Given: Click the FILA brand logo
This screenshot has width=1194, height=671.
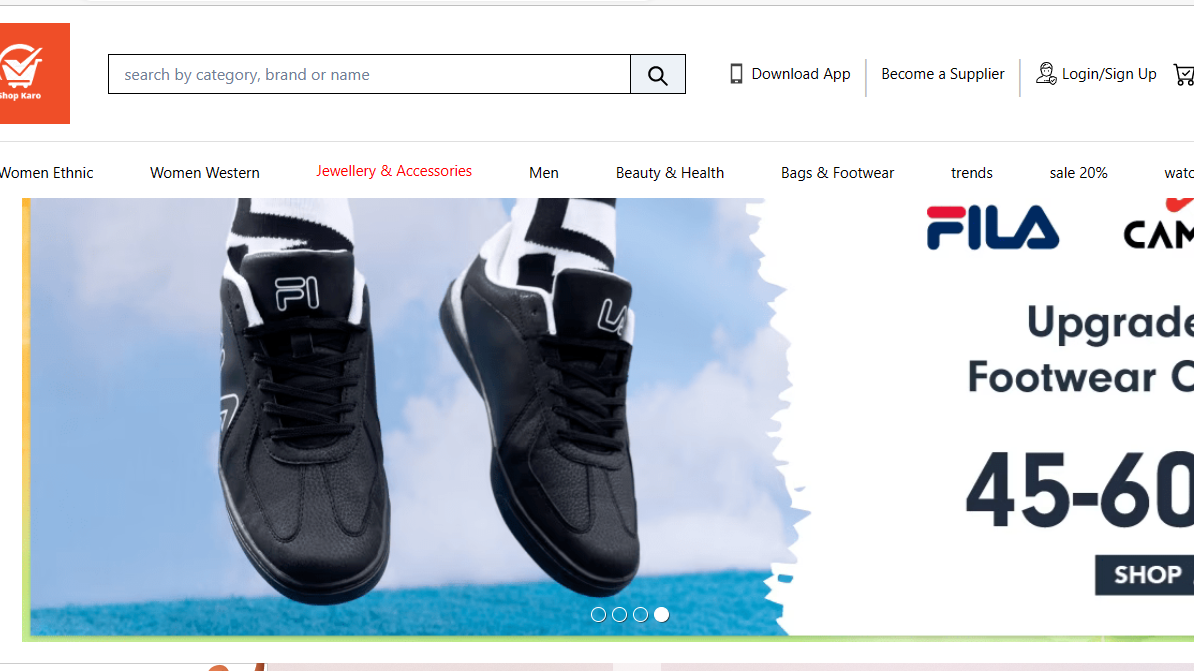Looking at the screenshot, I should point(992,228).
